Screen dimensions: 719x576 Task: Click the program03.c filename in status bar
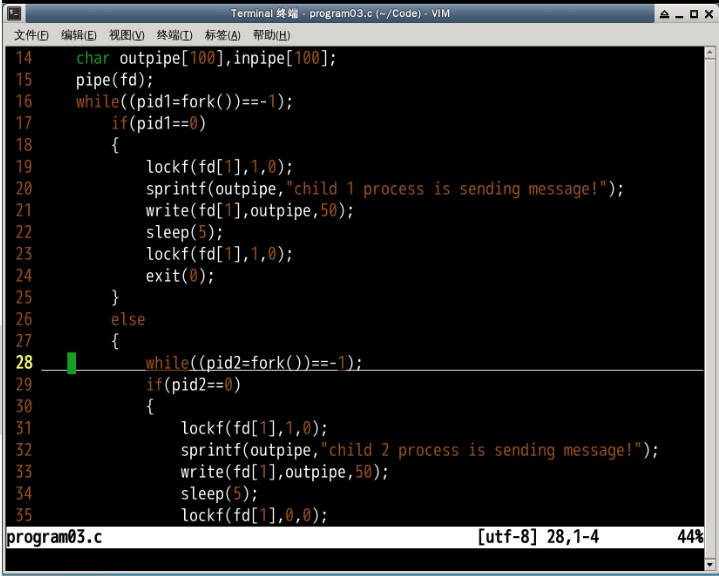tap(54, 538)
